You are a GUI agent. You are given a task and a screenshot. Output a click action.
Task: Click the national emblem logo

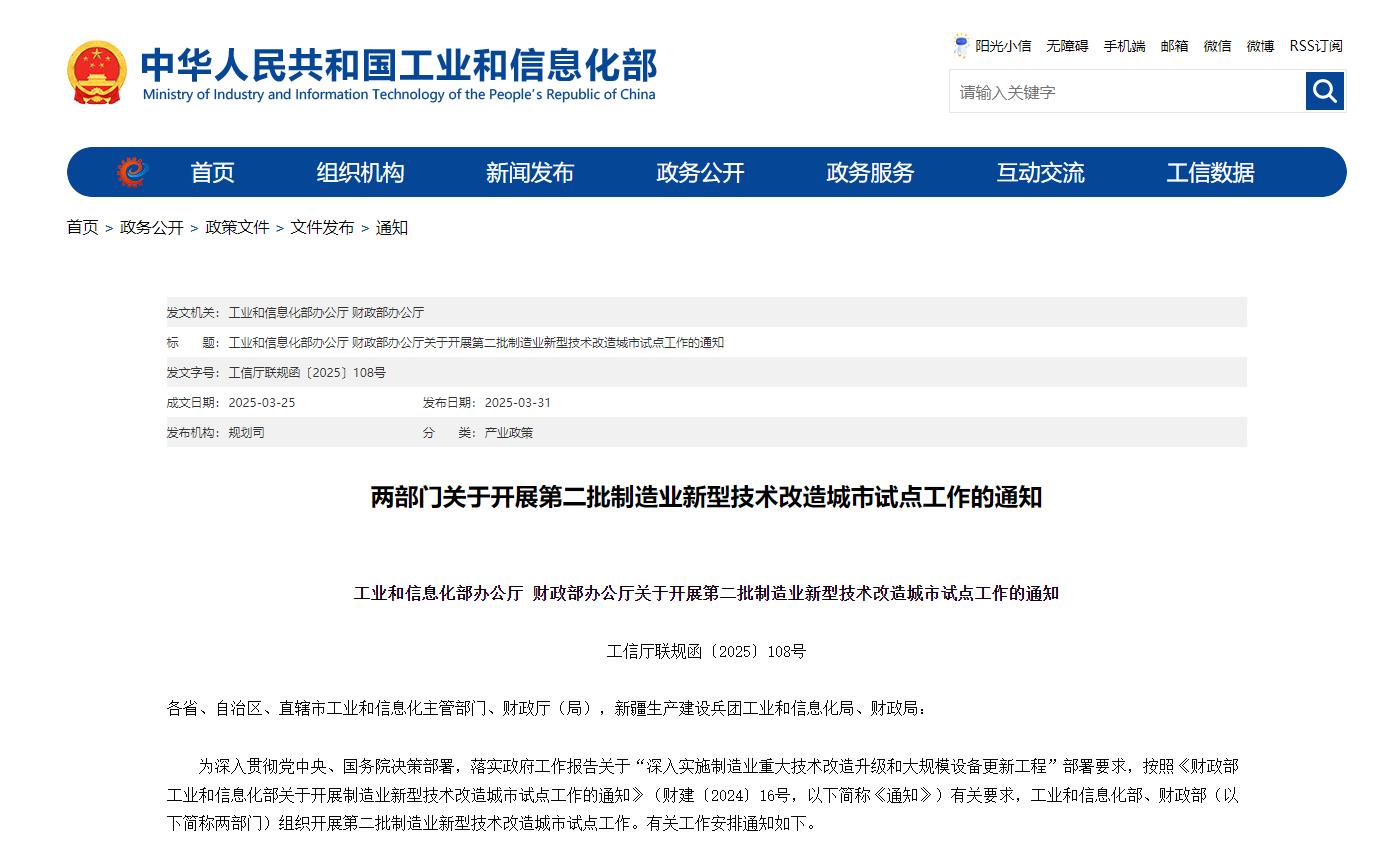tap(97, 72)
